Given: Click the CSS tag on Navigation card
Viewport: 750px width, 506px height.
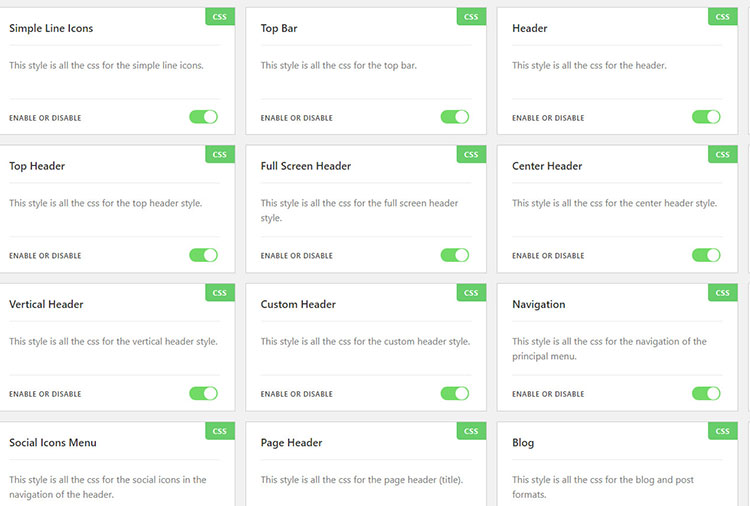Looking at the screenshot, I should point(723,293).
